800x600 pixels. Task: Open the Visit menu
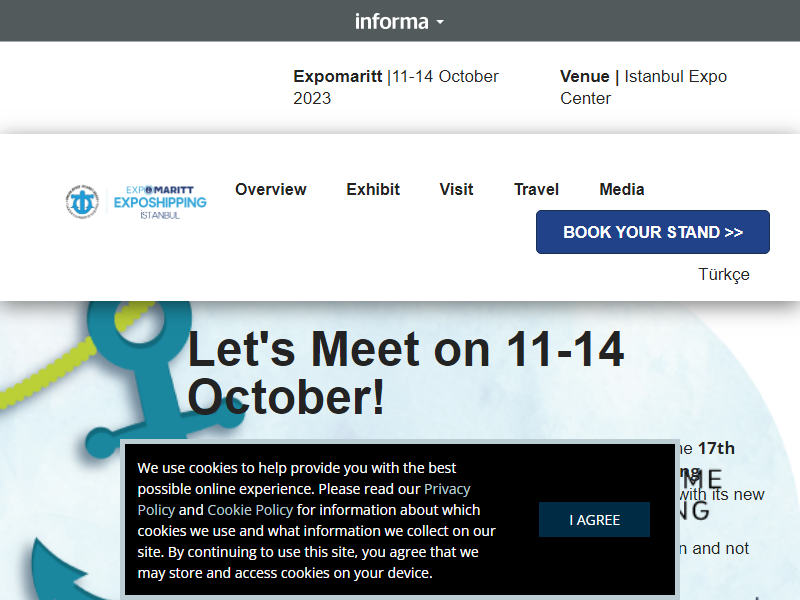coord(456,189)
